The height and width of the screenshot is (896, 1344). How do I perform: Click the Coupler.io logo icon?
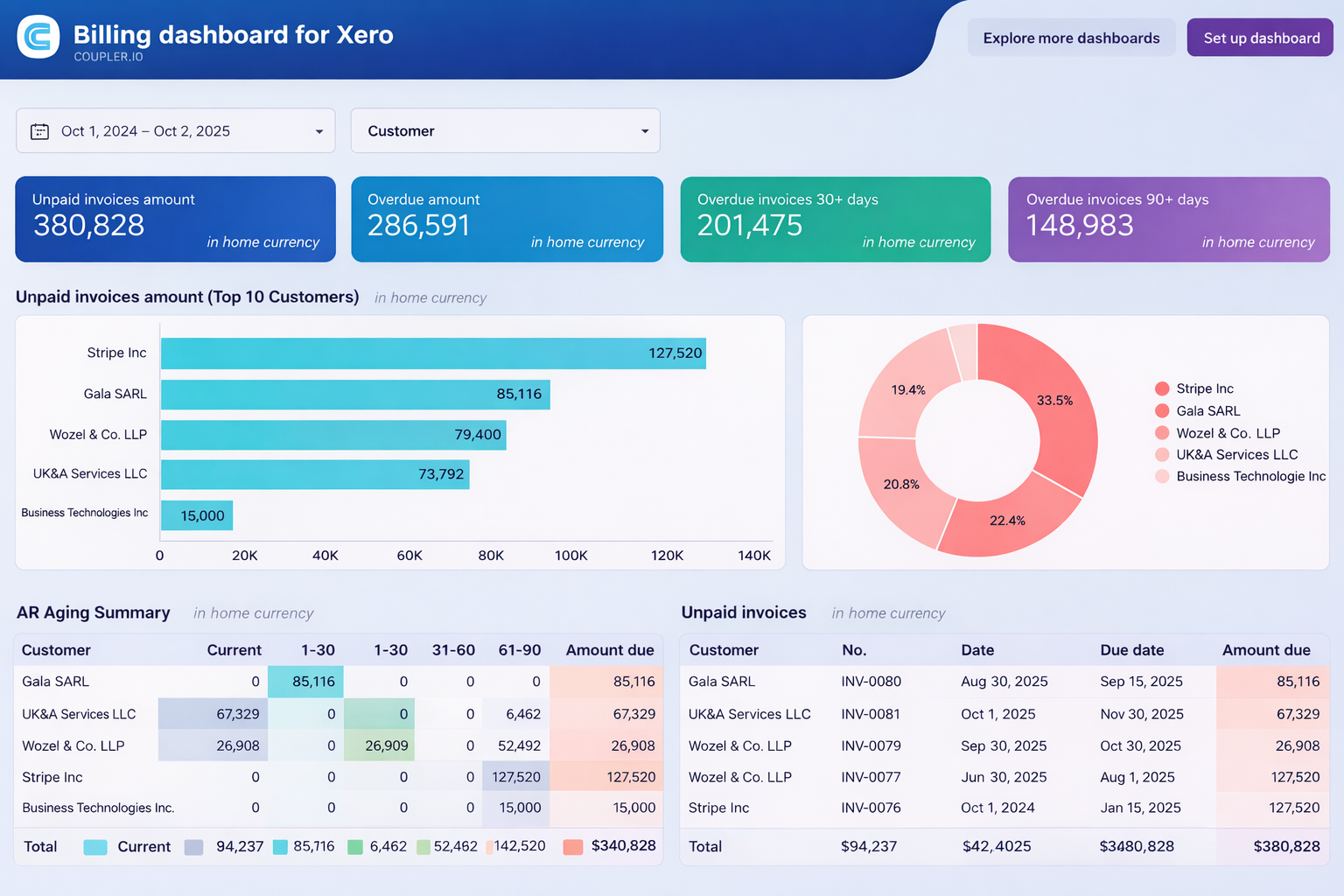click(38, 37)
